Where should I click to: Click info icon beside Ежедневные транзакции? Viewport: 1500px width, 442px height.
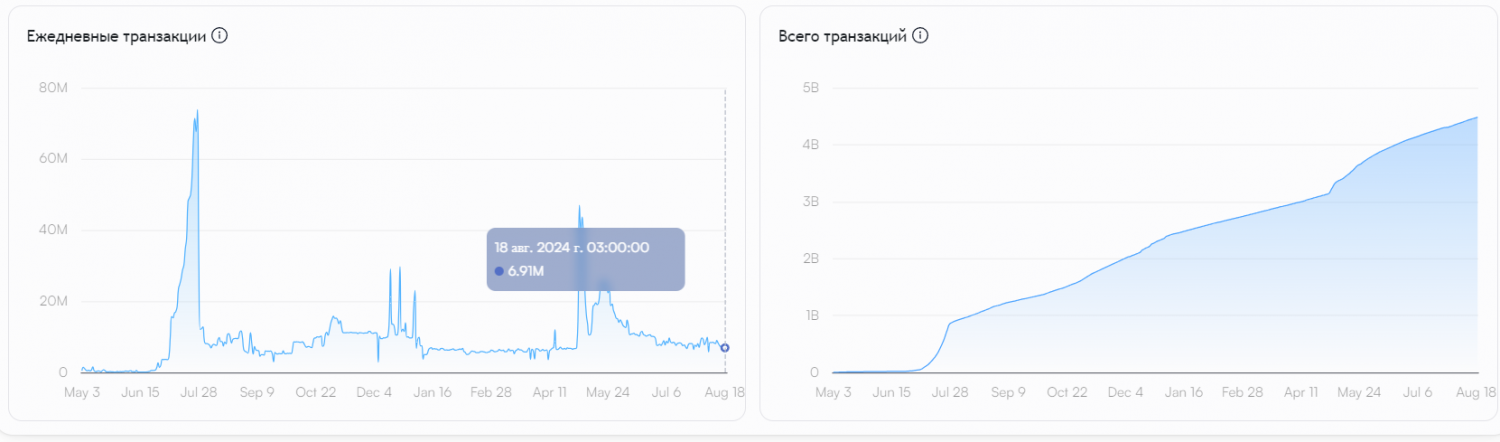(x=220, y=36)
